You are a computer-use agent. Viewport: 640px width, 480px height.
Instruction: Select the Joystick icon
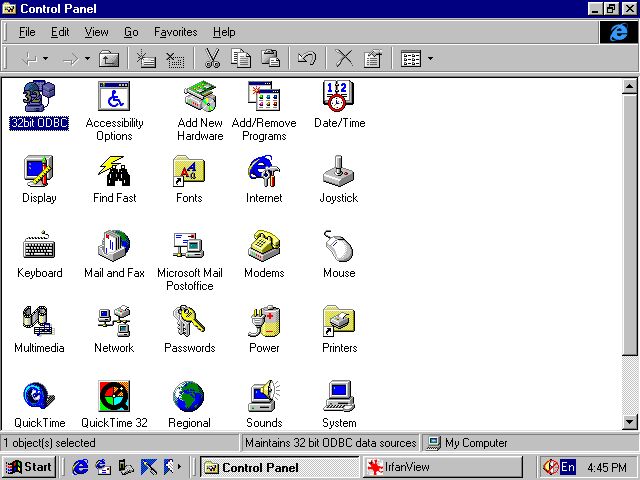click(x=338, y=180)
